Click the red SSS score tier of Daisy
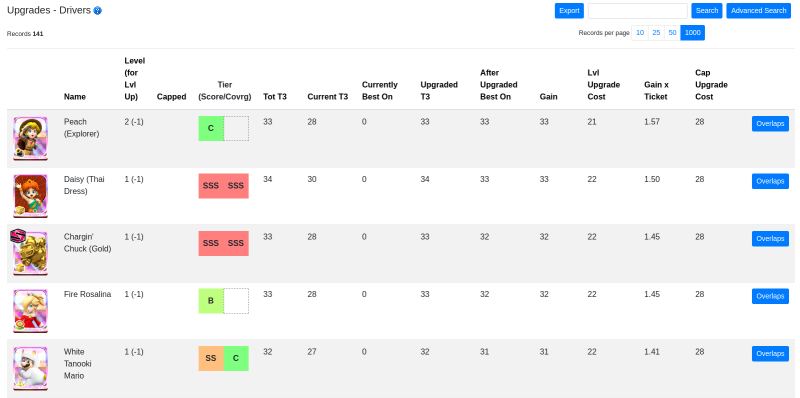 [211, 186]
